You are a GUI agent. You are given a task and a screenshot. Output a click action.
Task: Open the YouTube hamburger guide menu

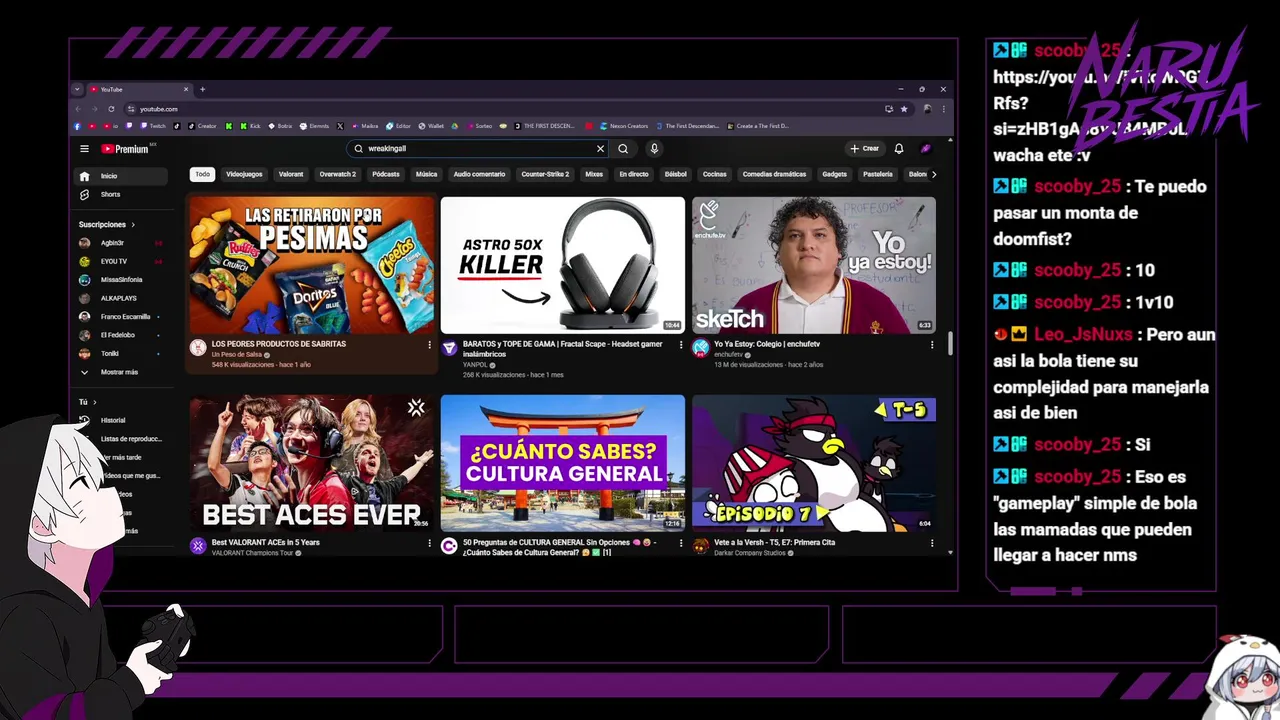tap(84, 149)
